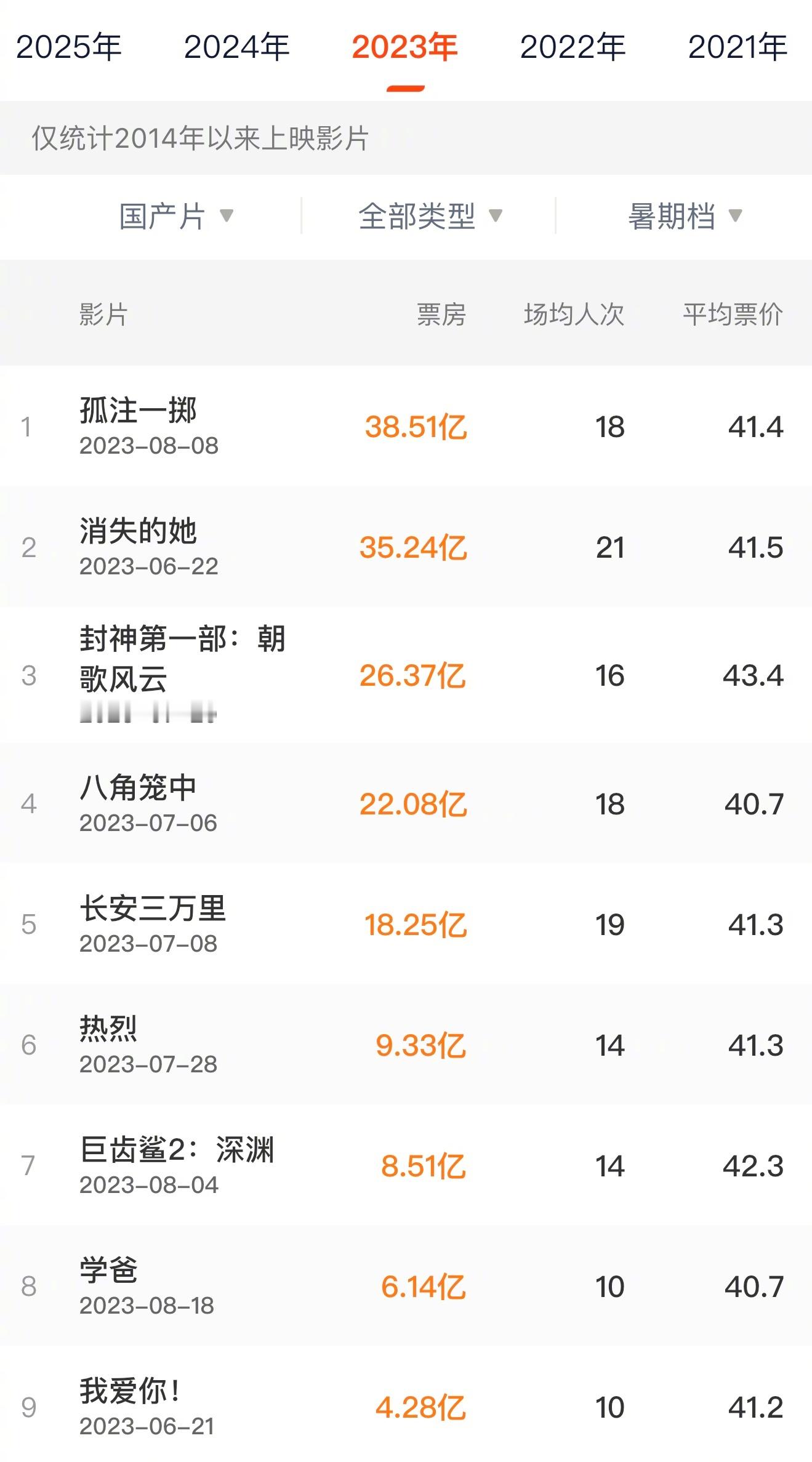The height and width of the screenshot is (1462, 812).
Task: Open the film 热烈
Action: 406,1045
